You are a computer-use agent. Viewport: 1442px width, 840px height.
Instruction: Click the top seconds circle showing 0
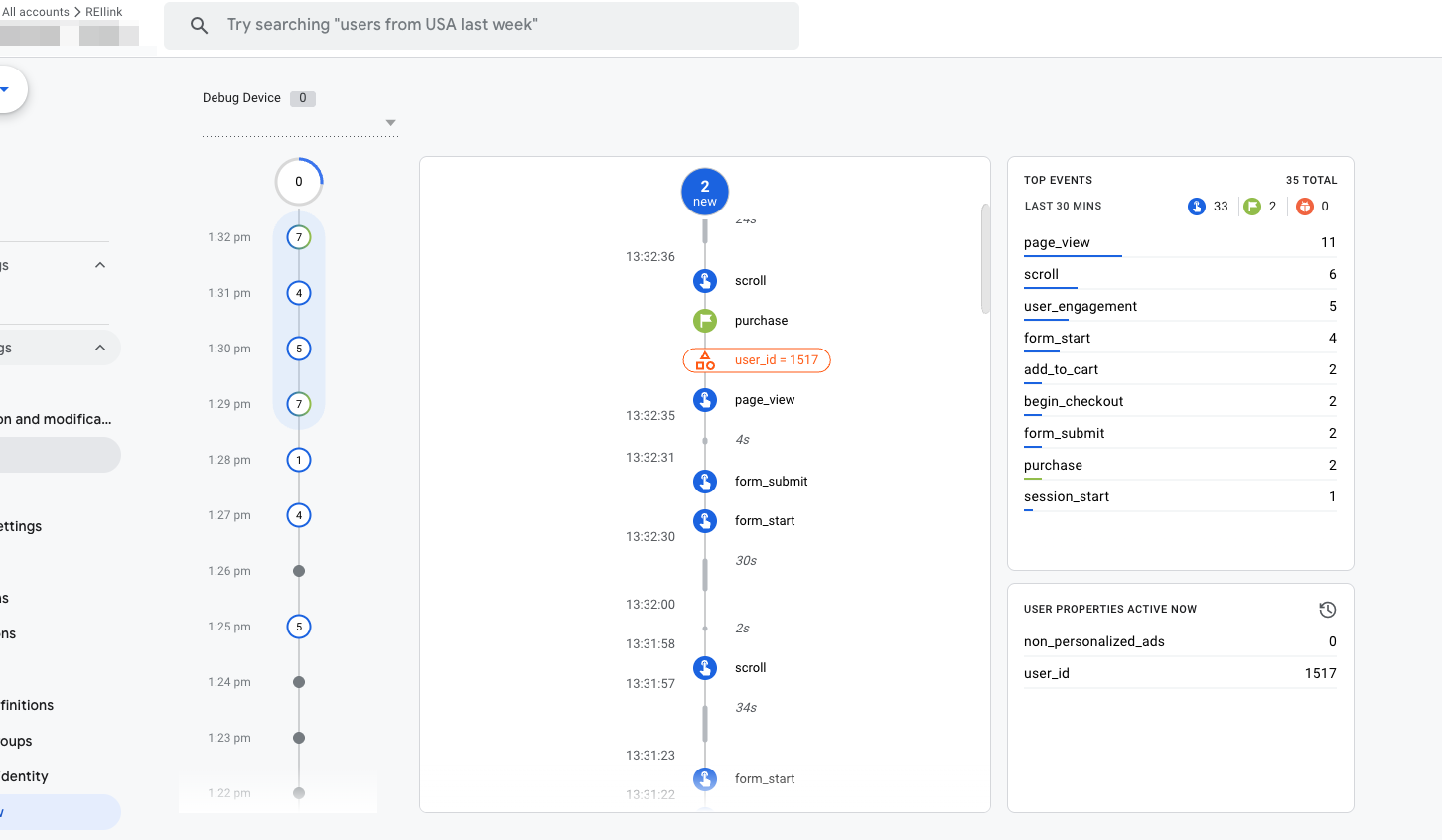pyautogui.click(x=299, y=182)
